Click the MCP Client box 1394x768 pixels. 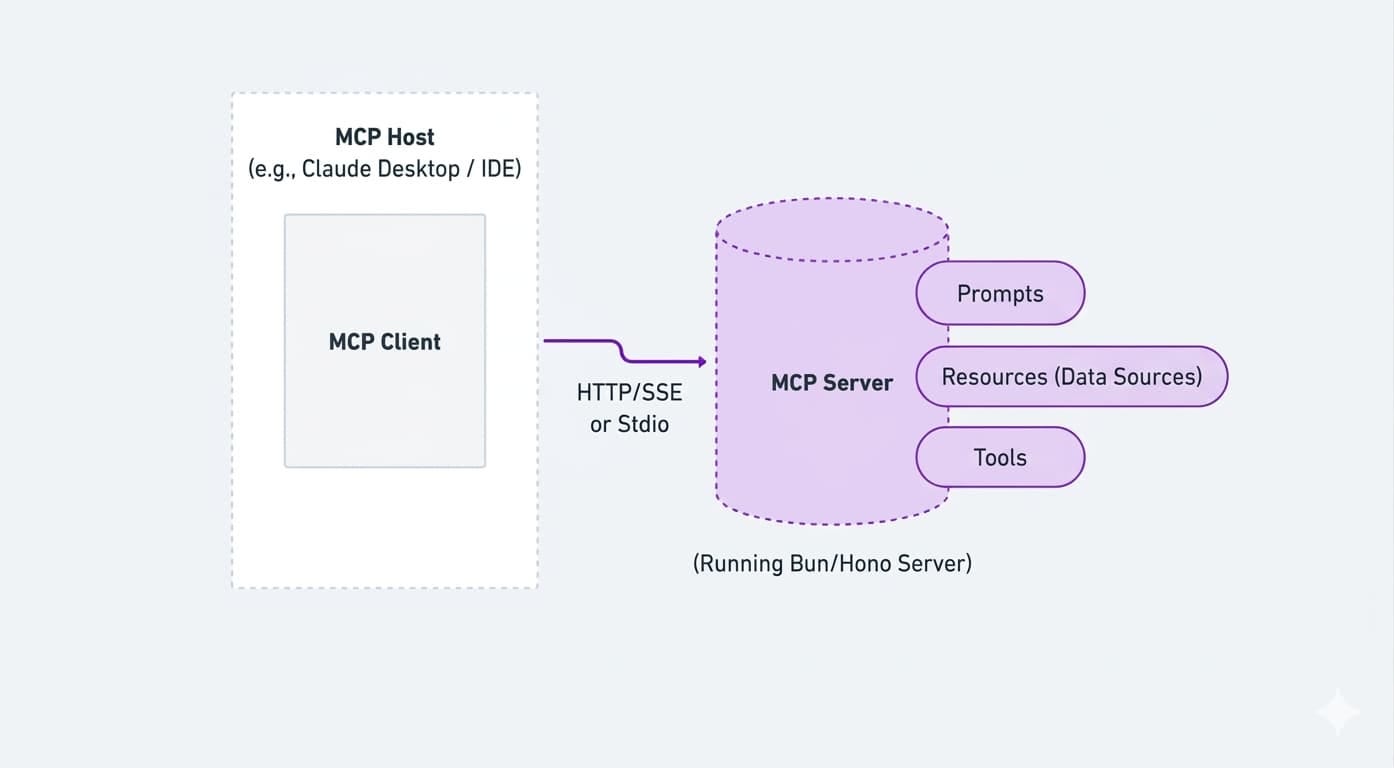pyautogui.click(x=385, y=341)
